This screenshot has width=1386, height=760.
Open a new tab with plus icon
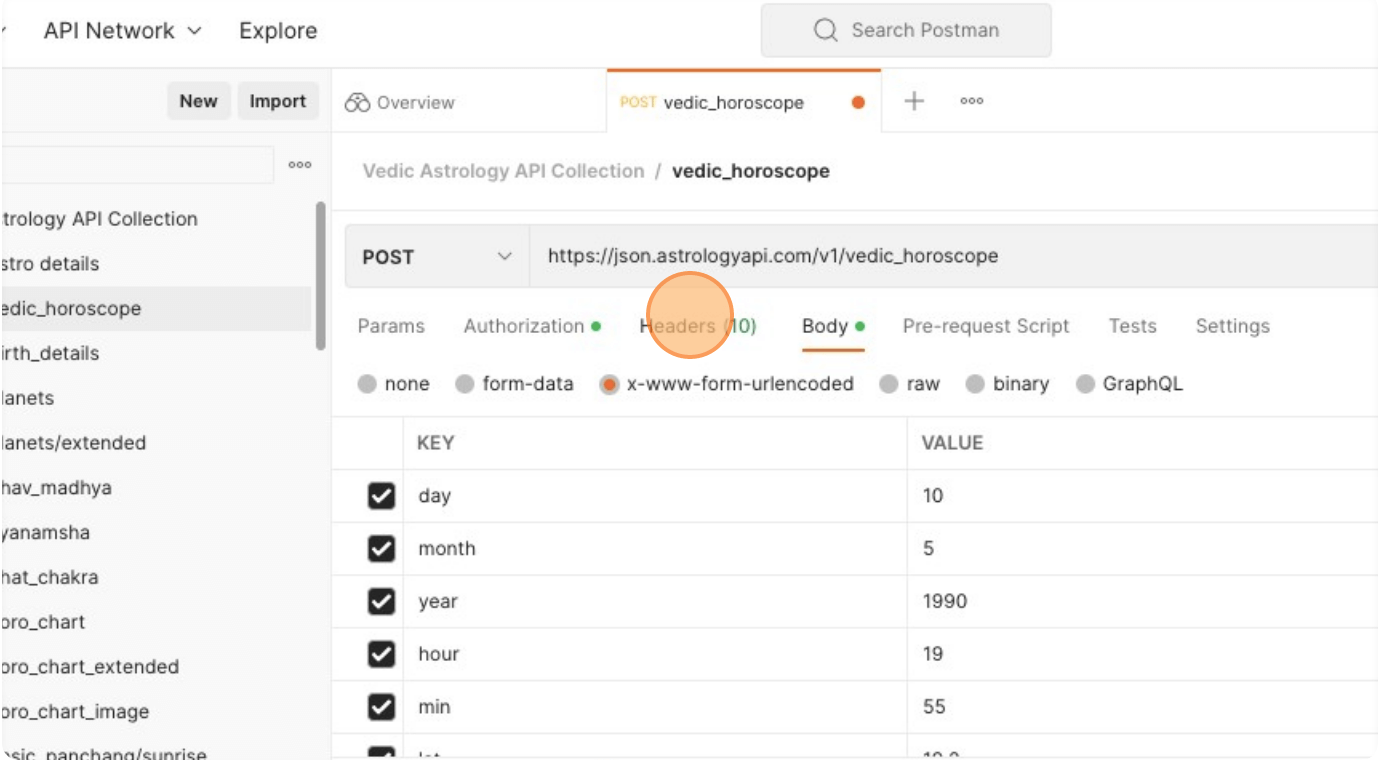tap(914, 101)
